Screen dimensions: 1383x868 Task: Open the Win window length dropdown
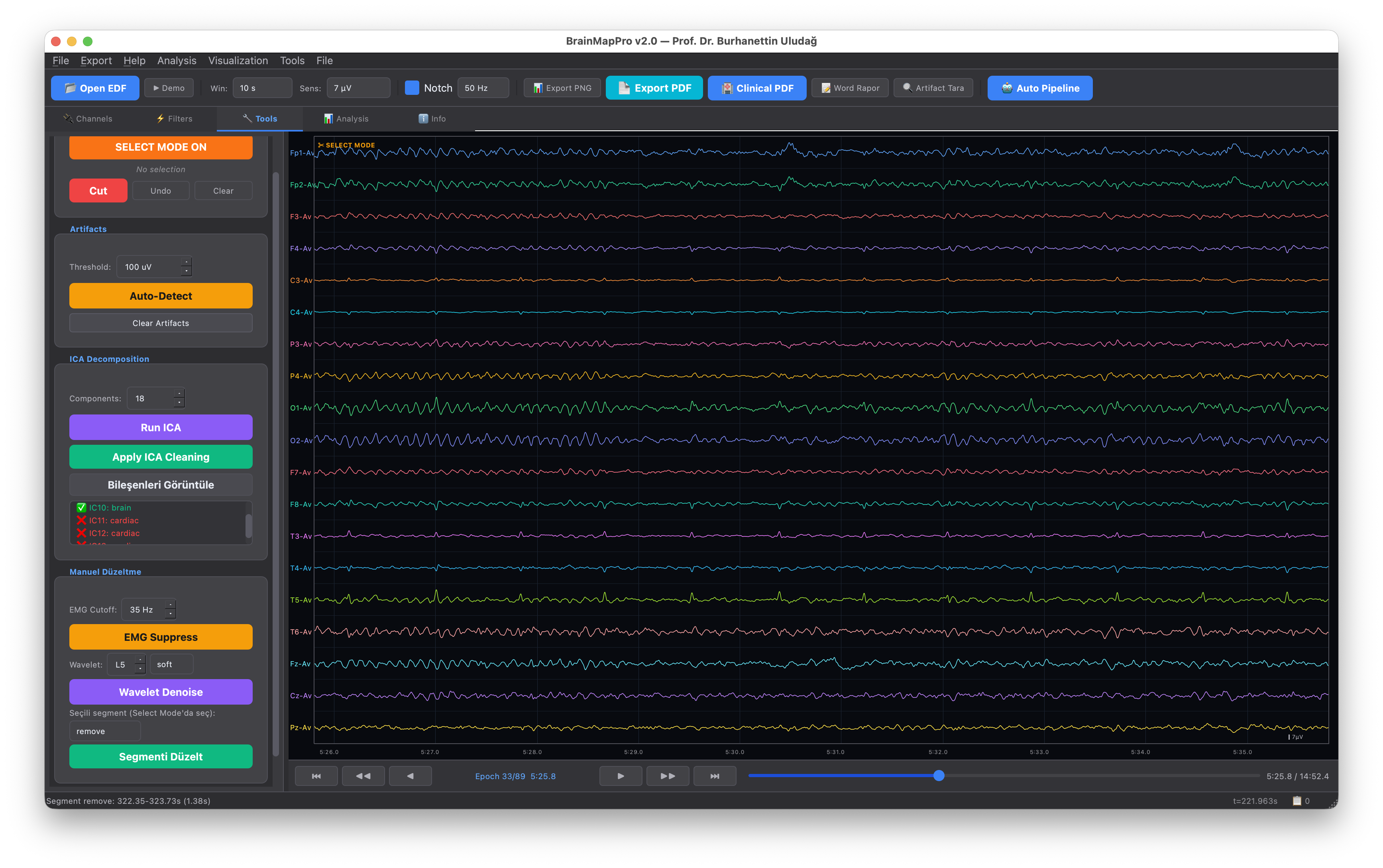pos(262,88)
